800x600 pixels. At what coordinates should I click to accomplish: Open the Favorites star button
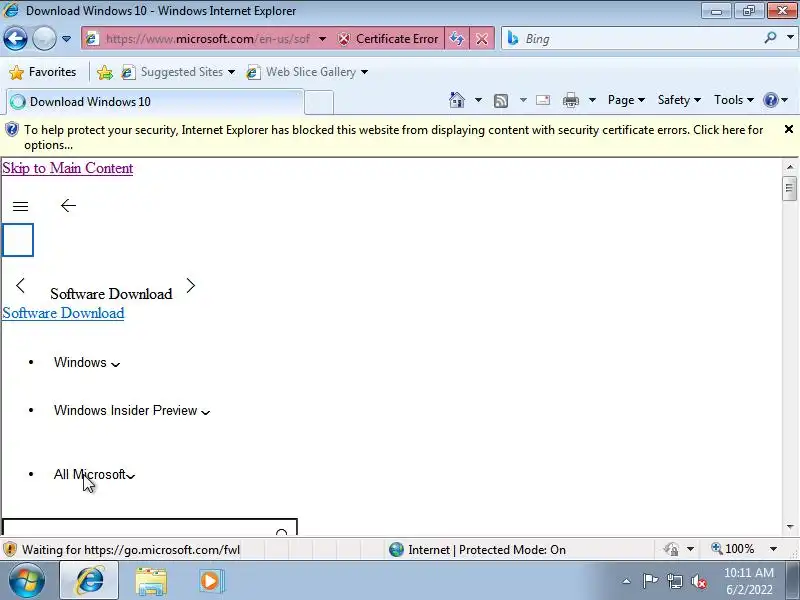pyautogui.click(x=43, y=72)
